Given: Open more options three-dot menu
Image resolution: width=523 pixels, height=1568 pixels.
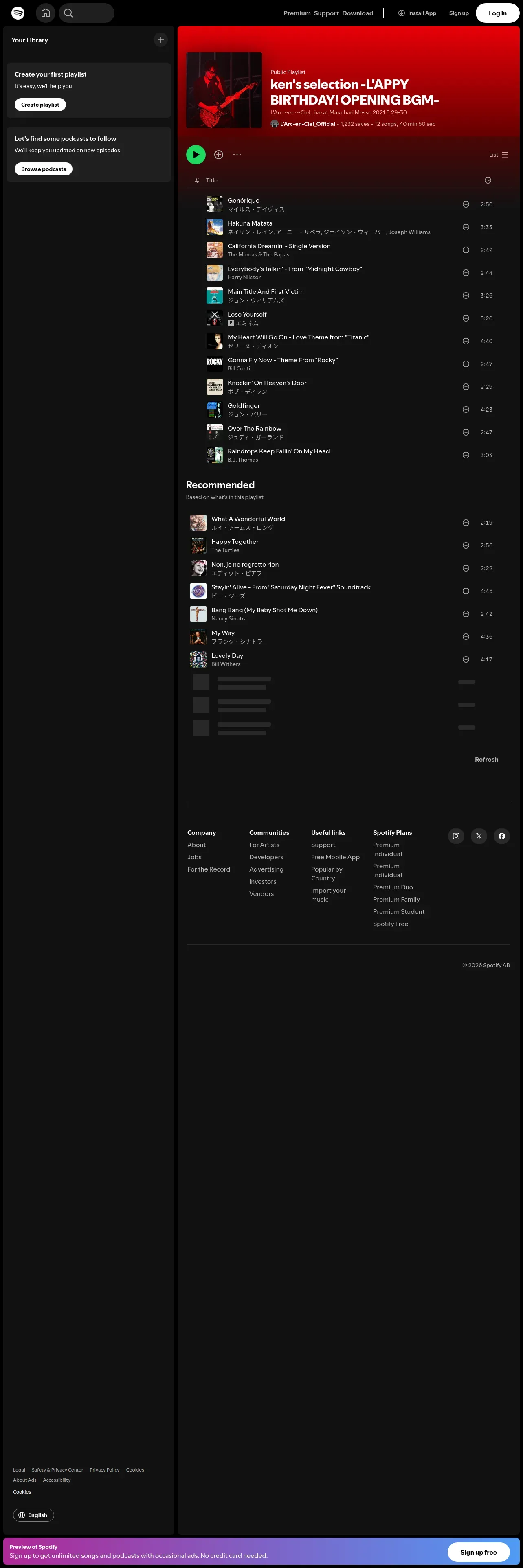Looking at the screenshot, I should coord(237,155).
